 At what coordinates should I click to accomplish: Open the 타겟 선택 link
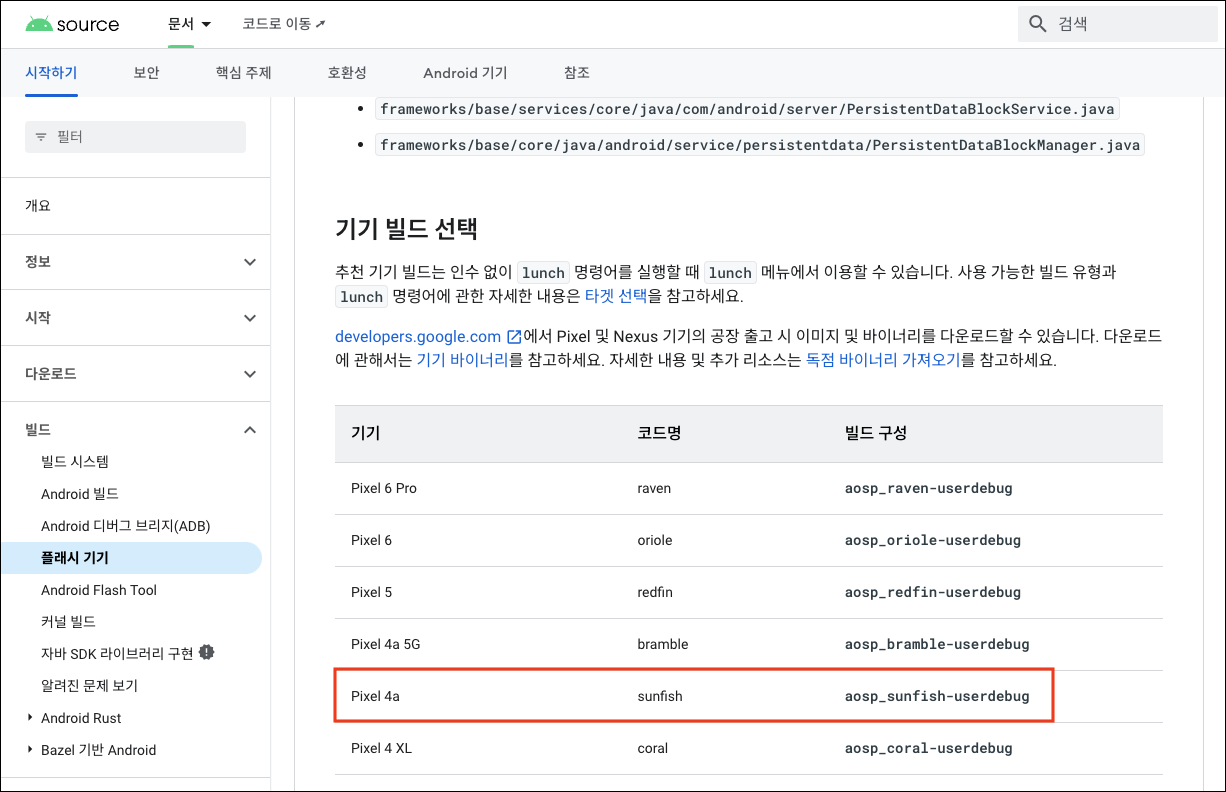coord(616,297)
